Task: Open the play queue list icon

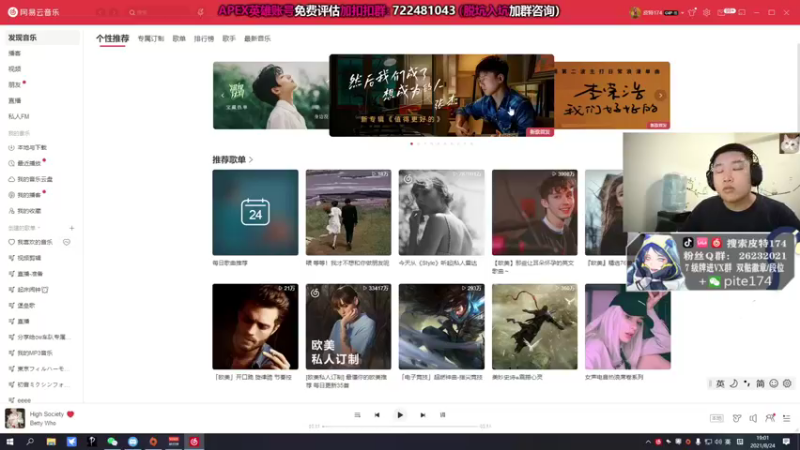Action: click(x=787, y=418)
